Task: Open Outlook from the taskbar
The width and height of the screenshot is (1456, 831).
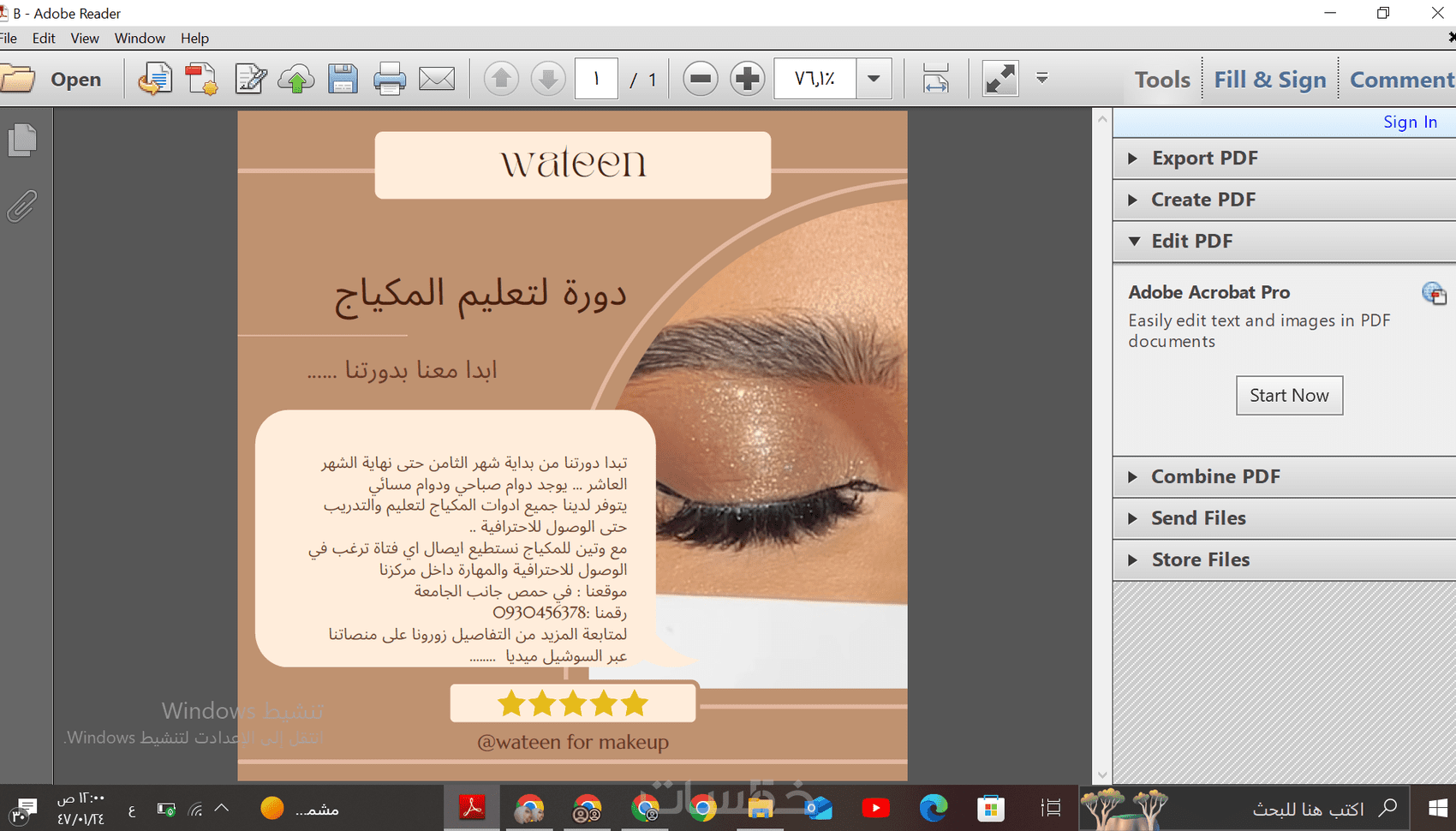Action: click(818, 808)
